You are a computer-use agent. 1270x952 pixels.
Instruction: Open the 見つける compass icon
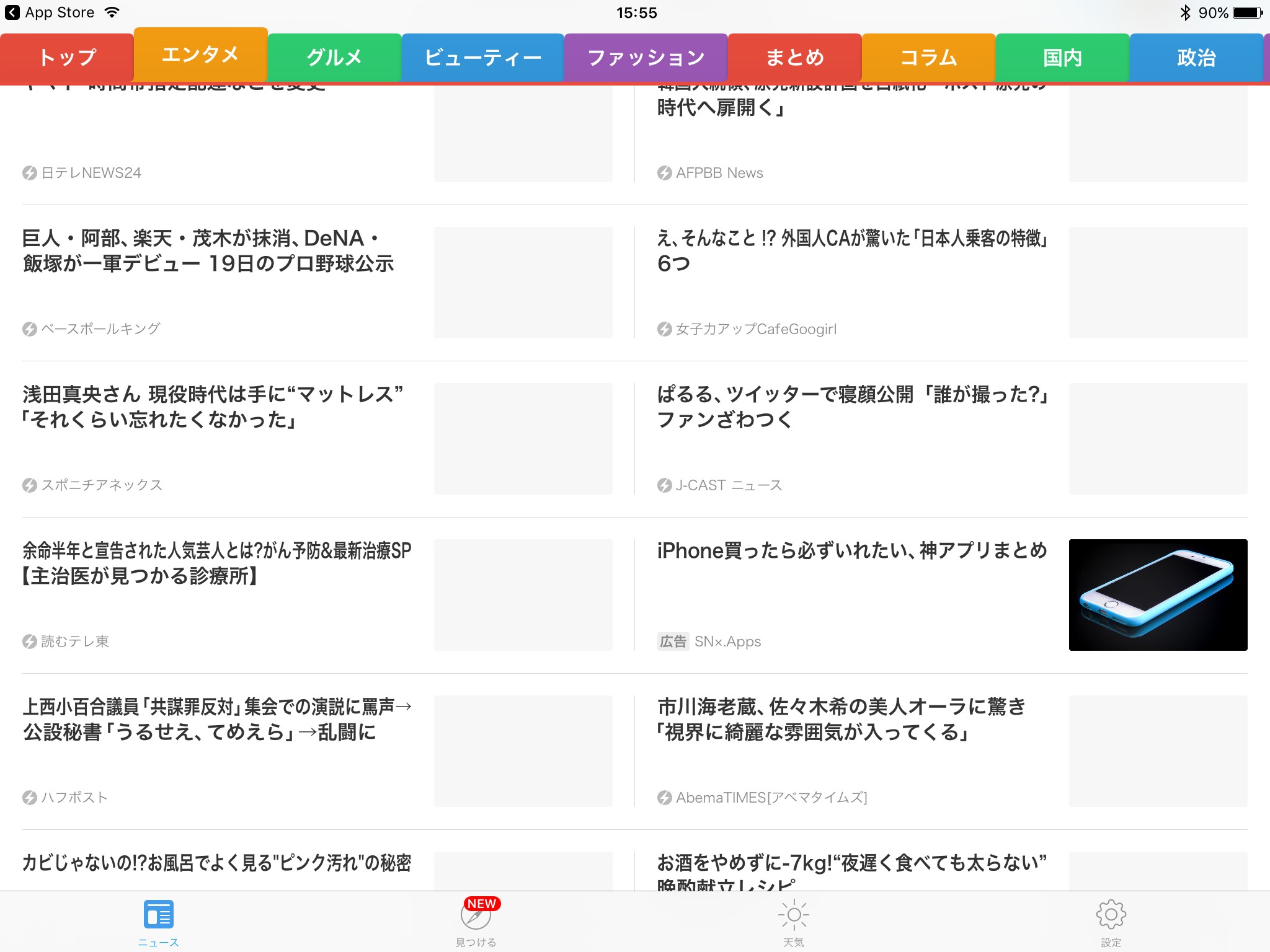click(x=476, y=916)
